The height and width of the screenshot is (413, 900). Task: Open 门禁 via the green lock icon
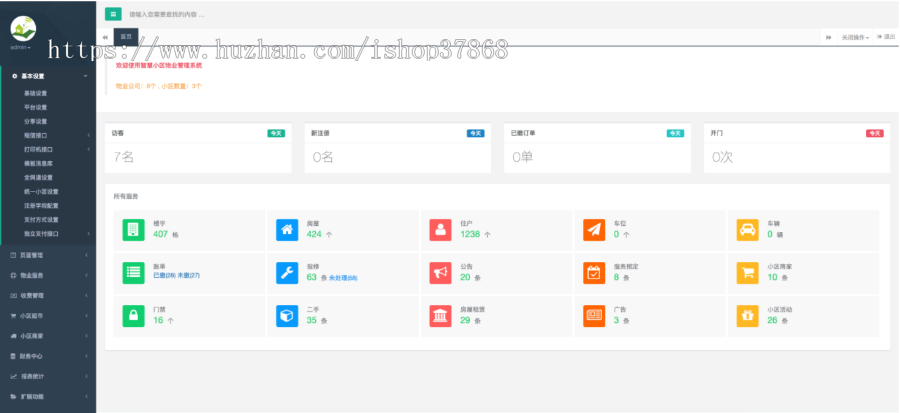pyautogui.click(x=133, y=316)
